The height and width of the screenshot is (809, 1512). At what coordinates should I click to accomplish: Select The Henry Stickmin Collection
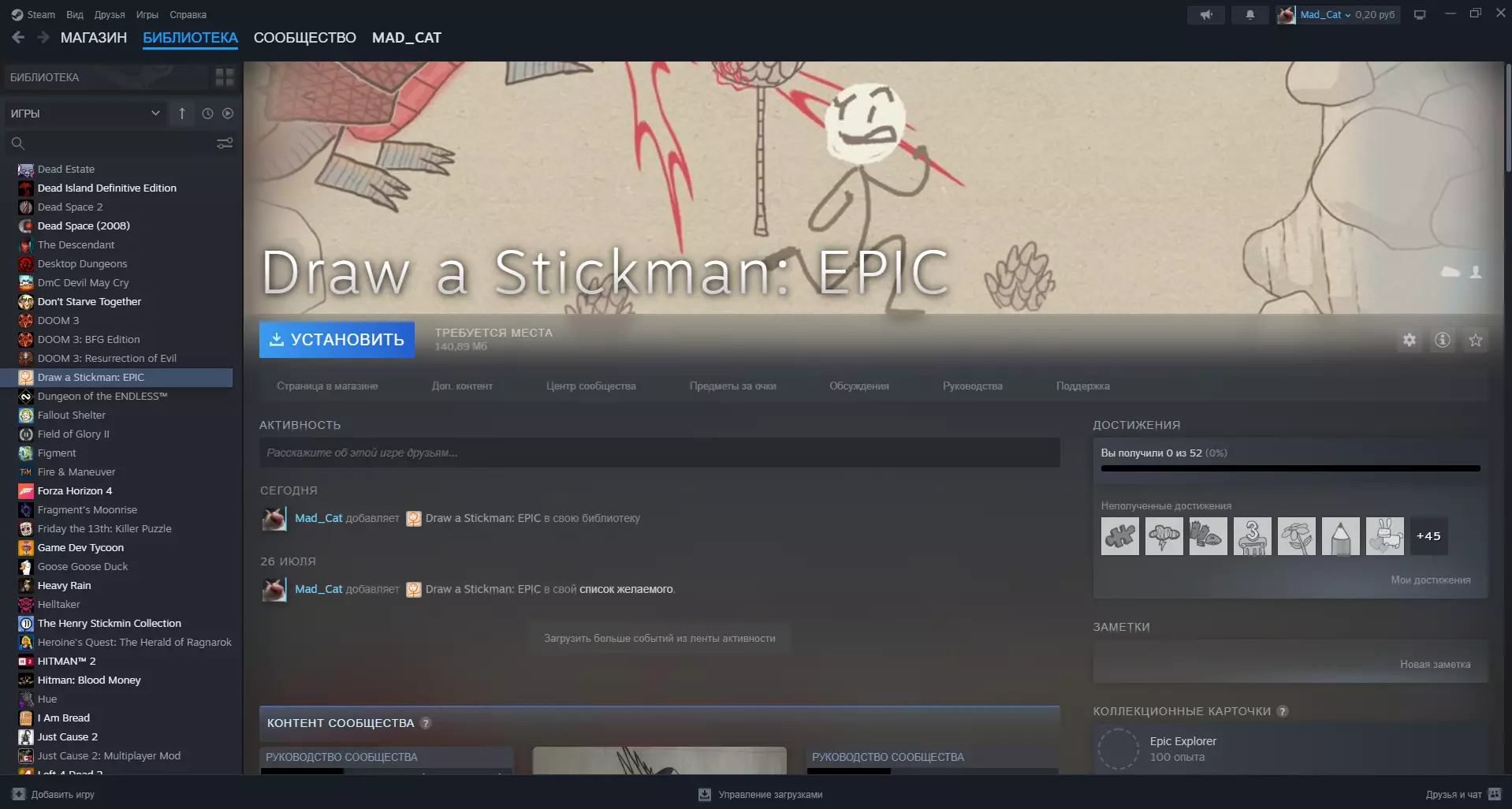(110, 624)
